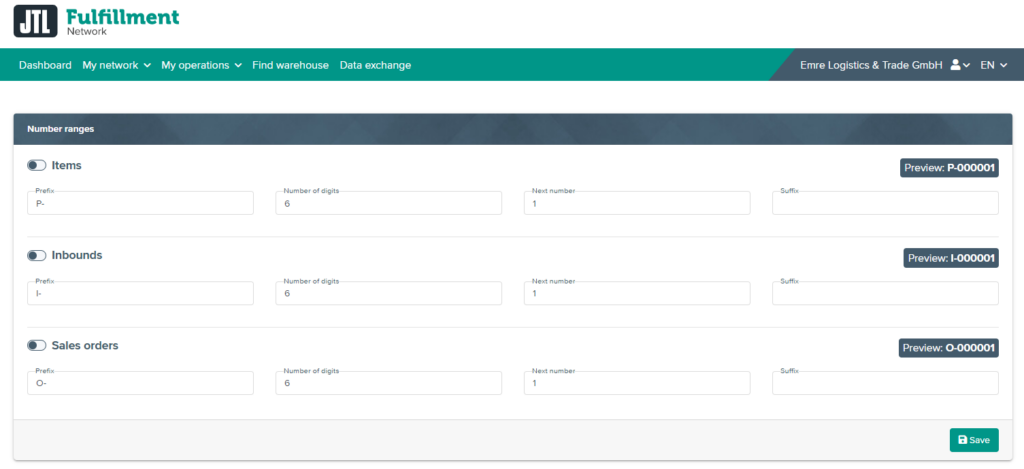Go to Dashboard
The image size is (1024, 469).
point(45,65)
